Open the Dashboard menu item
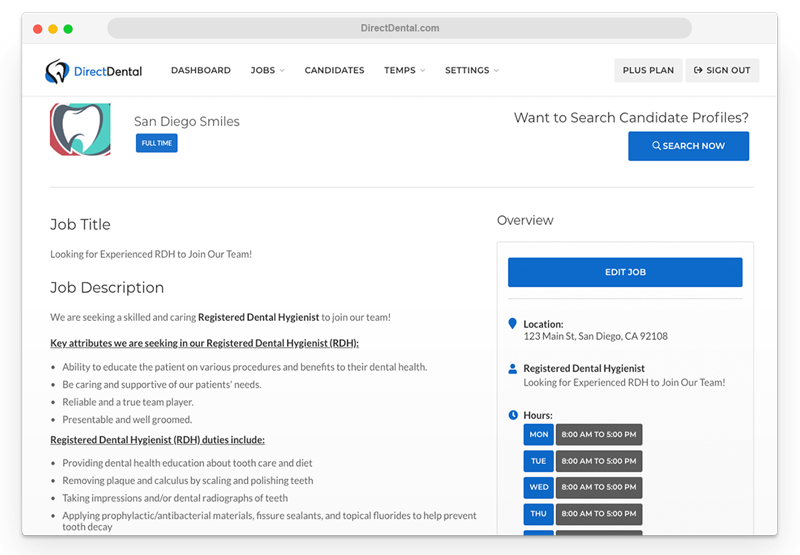This screenshot has height=555, width=800. 201,70
